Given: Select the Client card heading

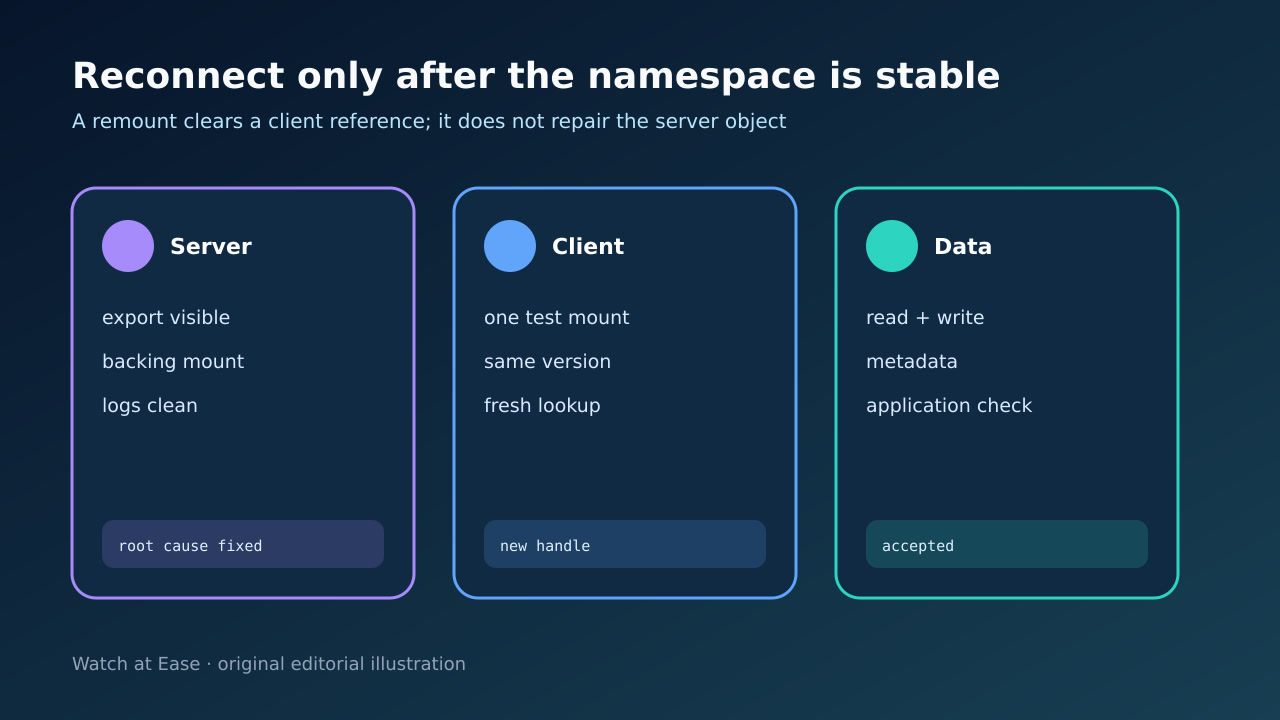Looking at the screenshot, I should pyautogui.click(x=588, y=247).
